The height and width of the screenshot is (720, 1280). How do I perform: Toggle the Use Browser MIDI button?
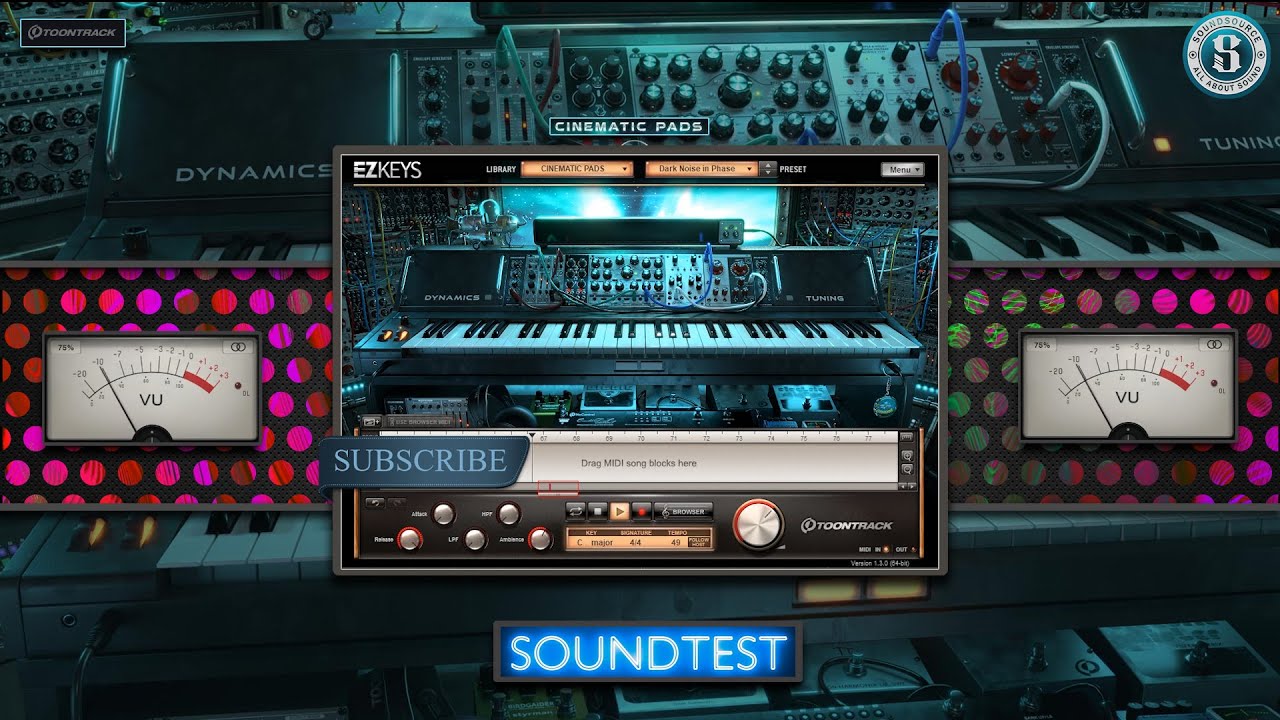click(x=419, y=421)
